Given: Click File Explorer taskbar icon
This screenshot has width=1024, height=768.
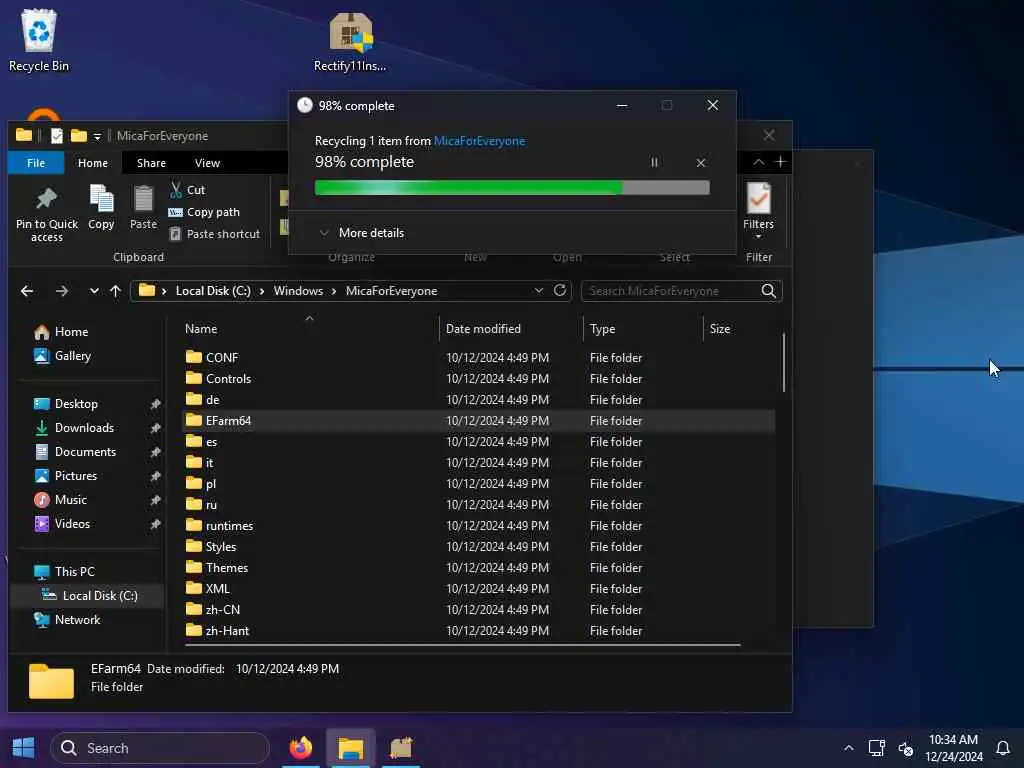Looking at the screenshot, I should pyautogui.click(x=351, y=748).
